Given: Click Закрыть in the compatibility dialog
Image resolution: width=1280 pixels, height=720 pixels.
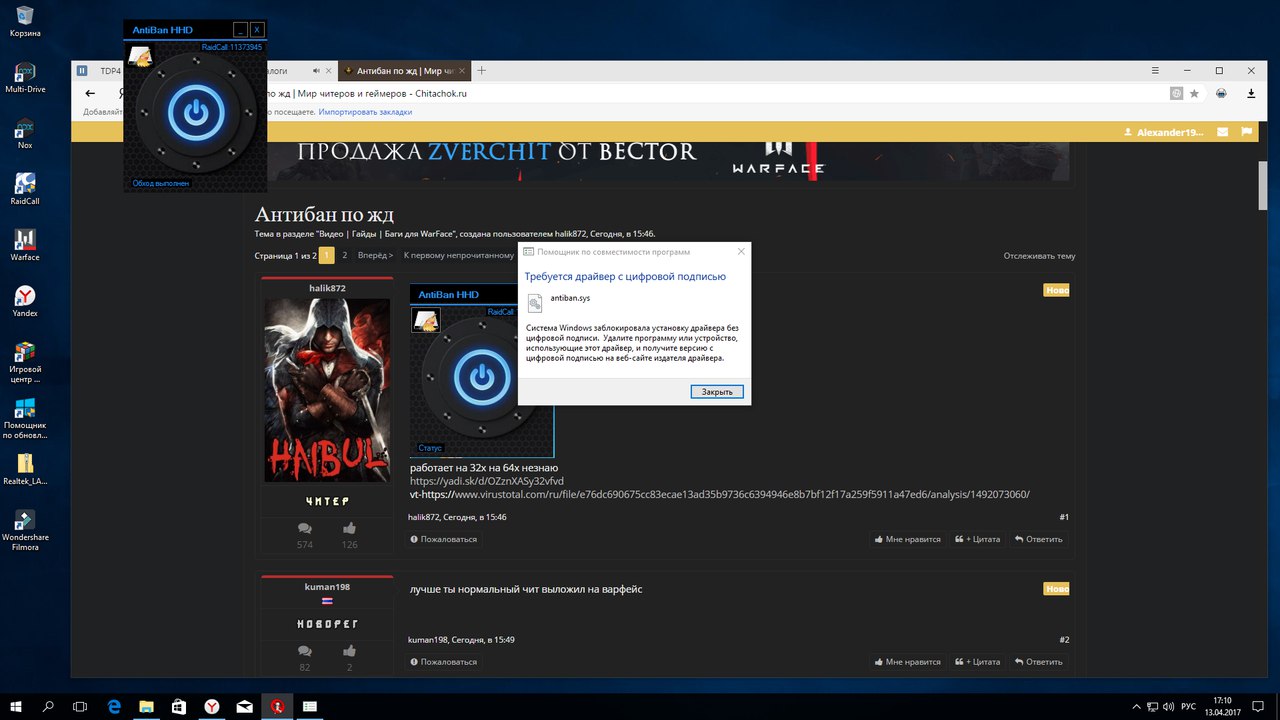Looking at the screenshot, I should 717,392.
